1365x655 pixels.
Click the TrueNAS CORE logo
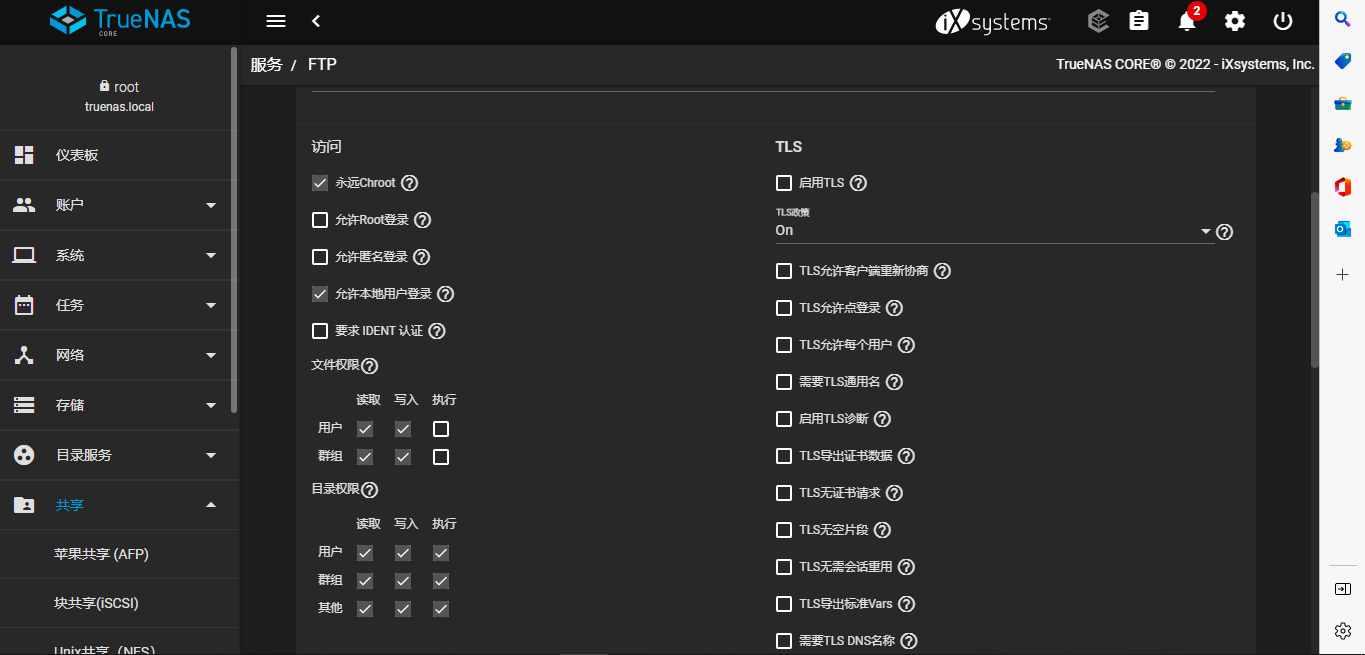point(120,21)
